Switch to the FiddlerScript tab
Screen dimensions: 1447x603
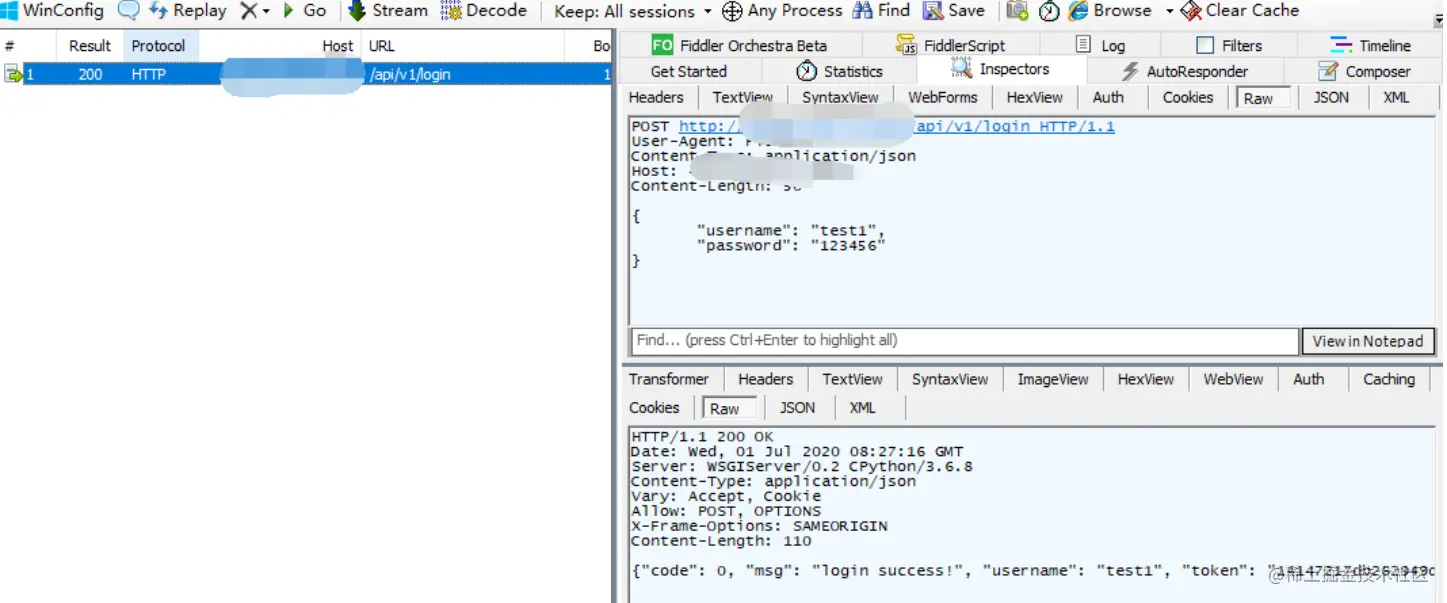951,45
